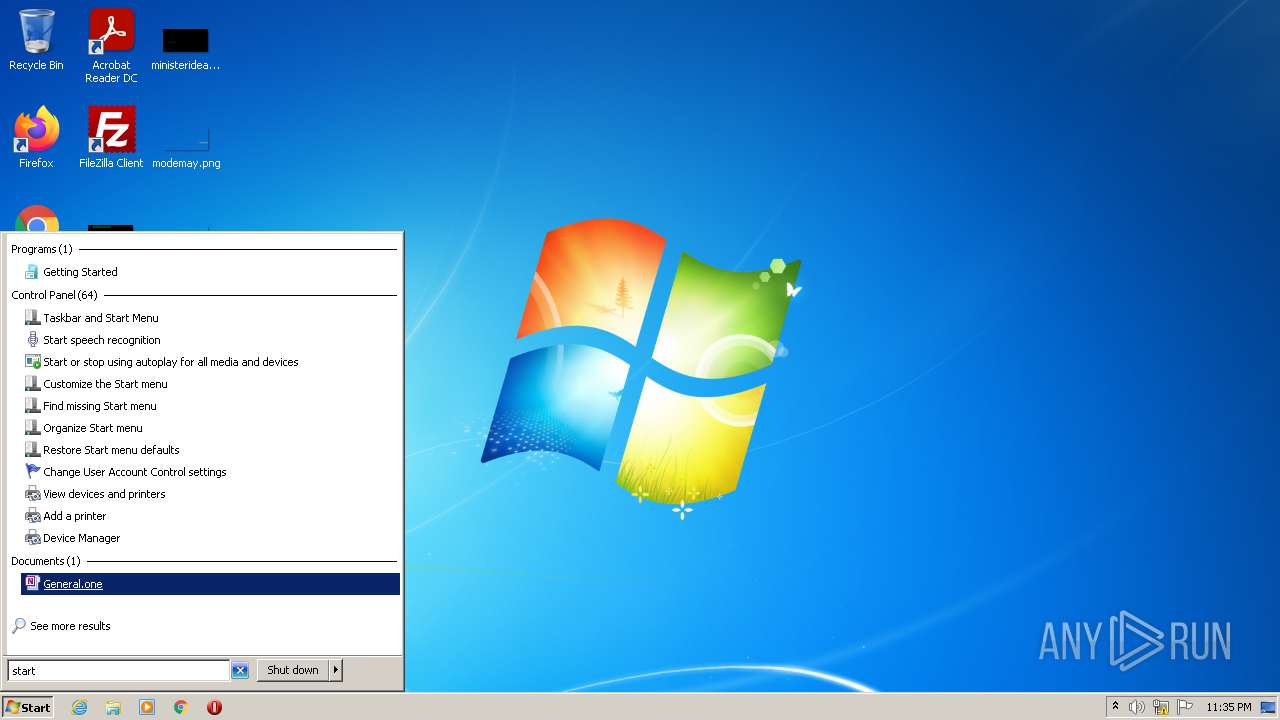1280x720 pixels.
Task: Open Device Manager result
Action: [211, 538]
